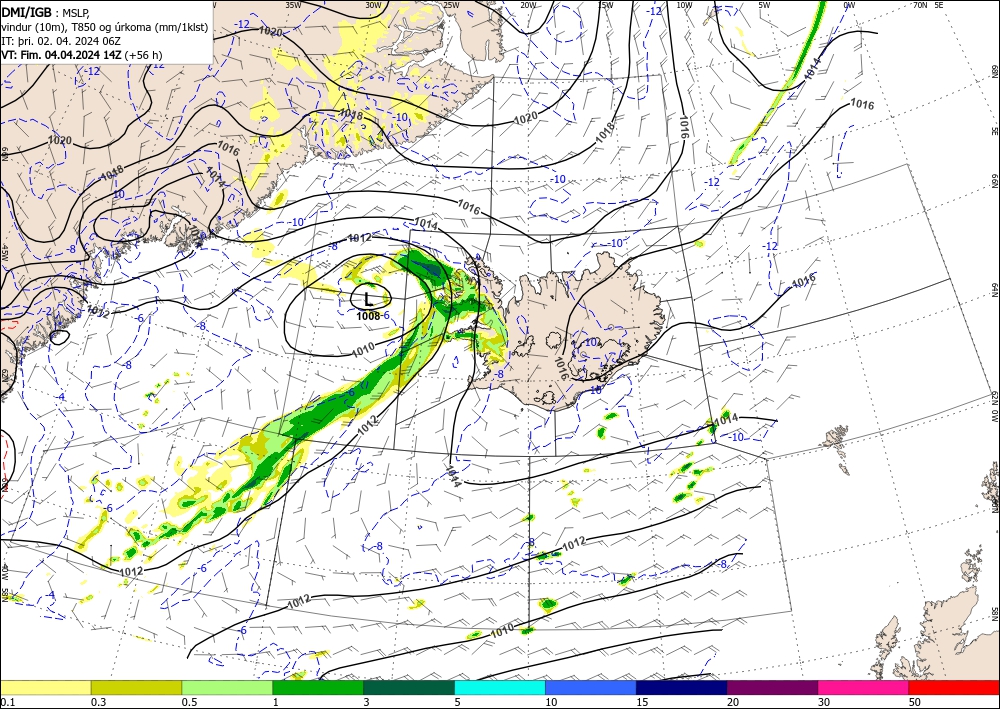Click the '20' legend value label
This screenshot has width=1000, height=709.
coord(733,702)
